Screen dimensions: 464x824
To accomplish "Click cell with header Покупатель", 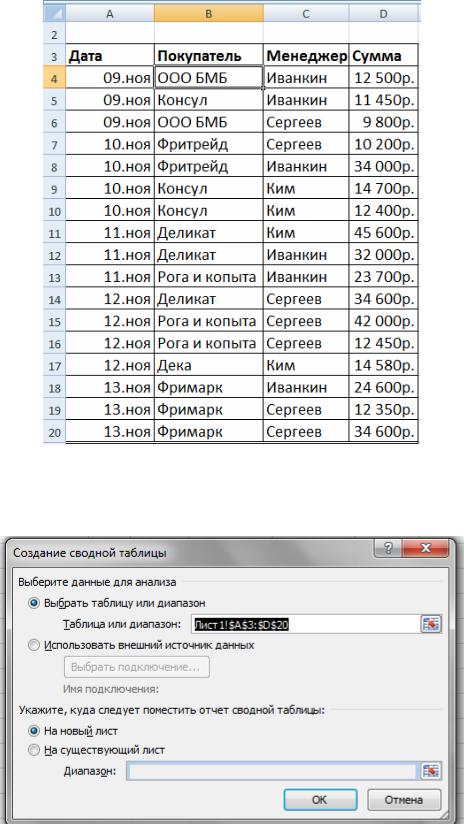I will click(209, 56).
